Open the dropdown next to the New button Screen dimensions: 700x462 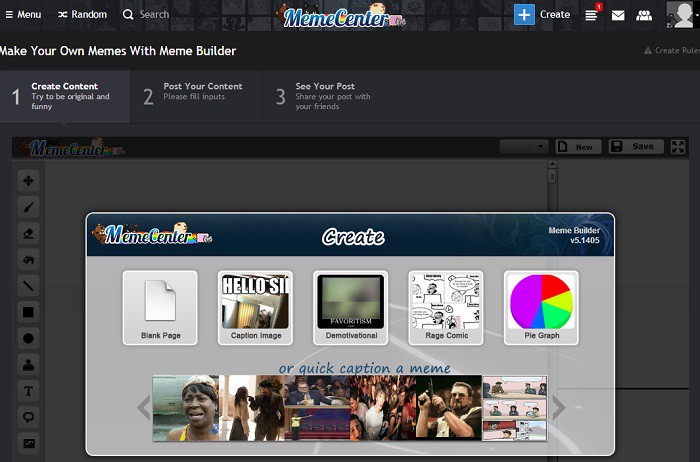524,147
